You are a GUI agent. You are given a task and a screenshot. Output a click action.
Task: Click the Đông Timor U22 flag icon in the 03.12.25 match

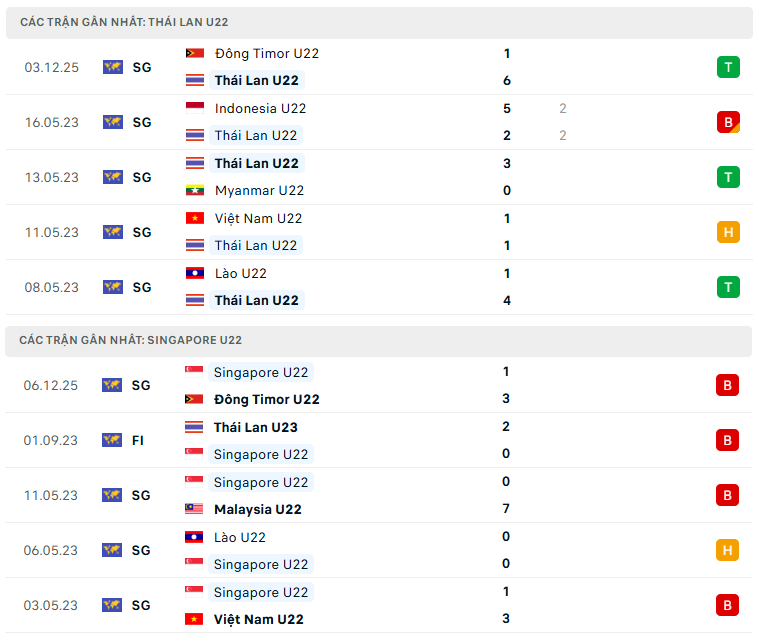click(195, 53)
